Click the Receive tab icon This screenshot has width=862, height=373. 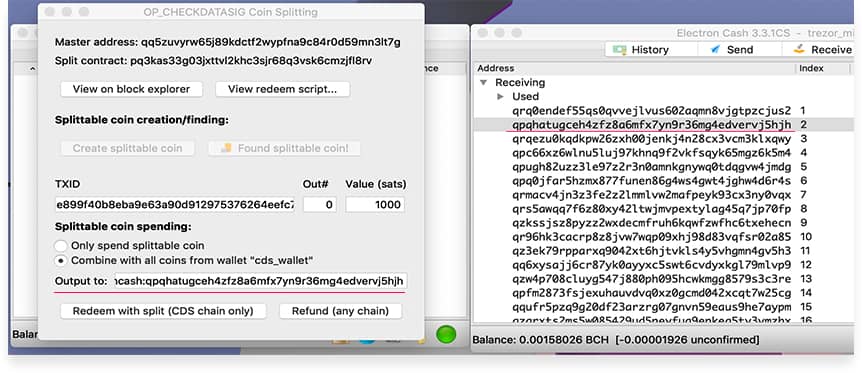point(799,50)
